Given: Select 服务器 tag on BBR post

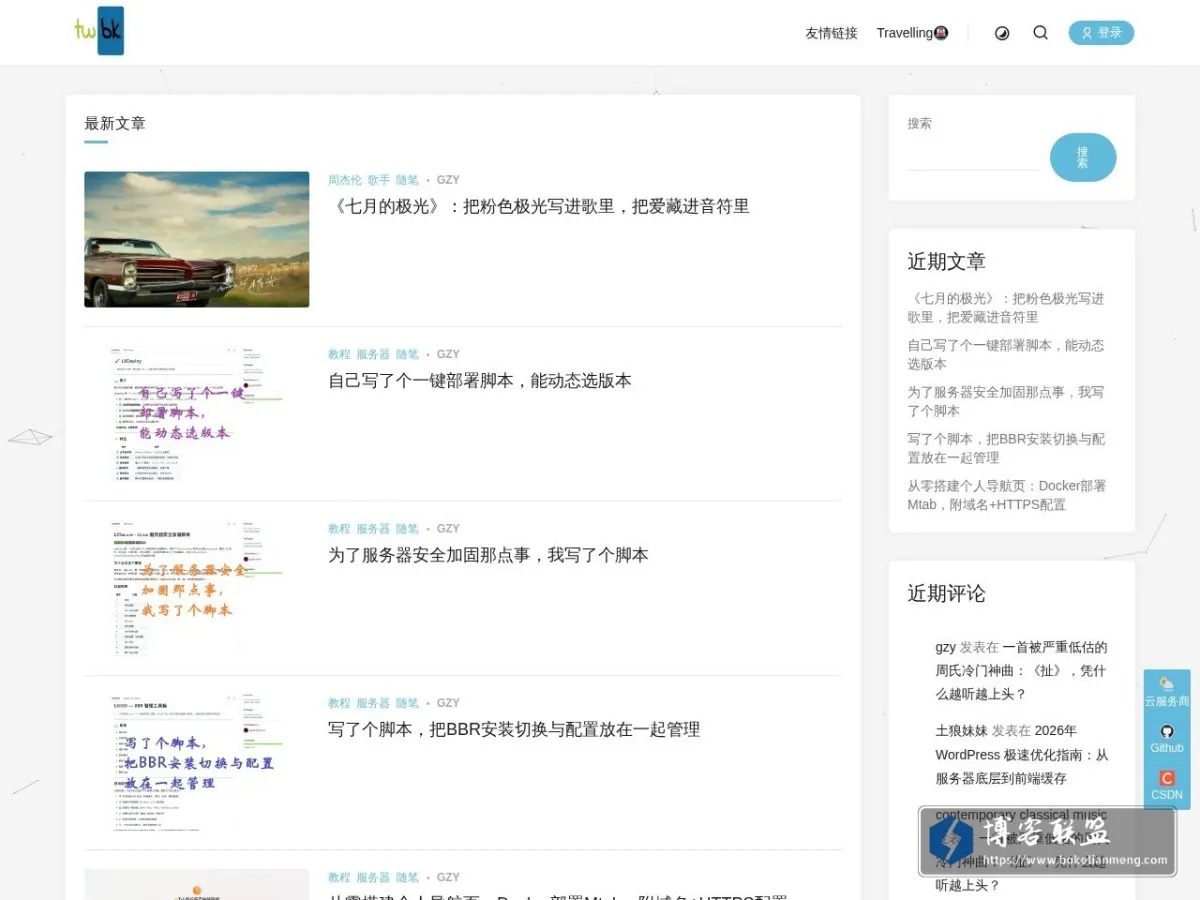Looking at the screenshot, I should tap(373, 703).
